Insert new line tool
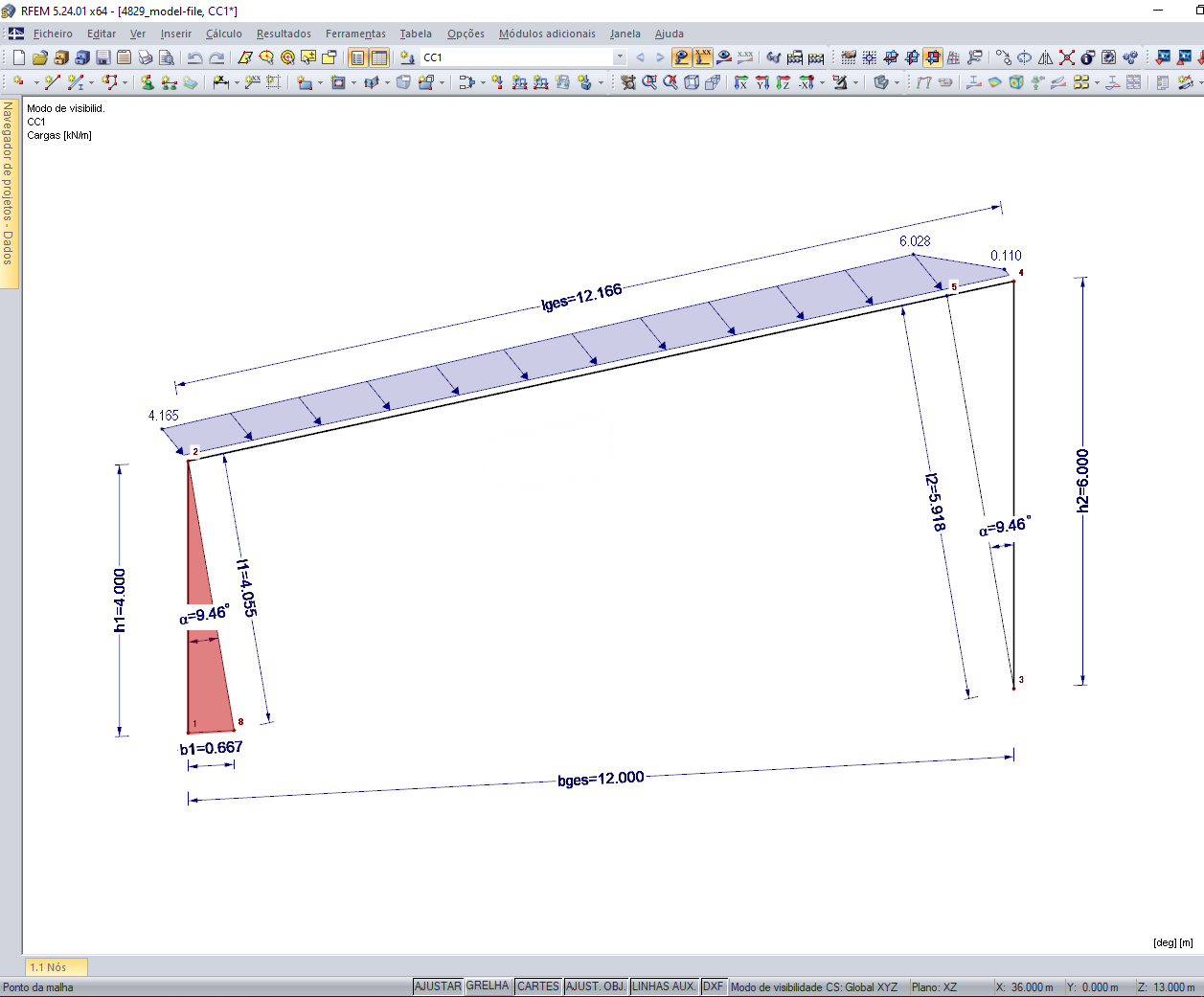The height and width of the screenshot is (997, 1204). coord(53,82)
